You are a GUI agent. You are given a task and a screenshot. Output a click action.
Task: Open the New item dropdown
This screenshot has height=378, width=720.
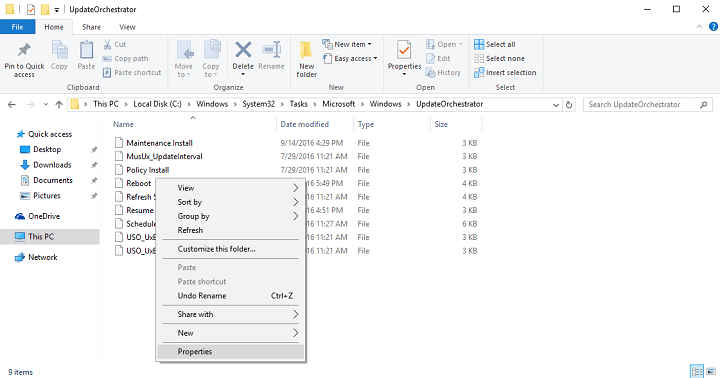click(x=347, y=44)
